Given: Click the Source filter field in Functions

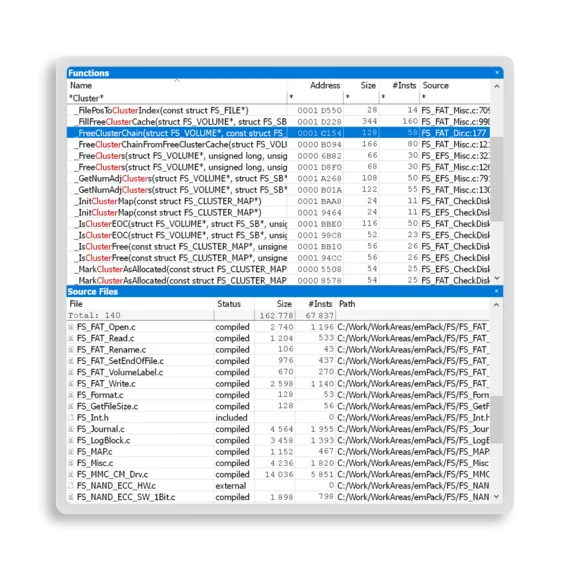Looking at the screenshot, I should click(455, 97).
